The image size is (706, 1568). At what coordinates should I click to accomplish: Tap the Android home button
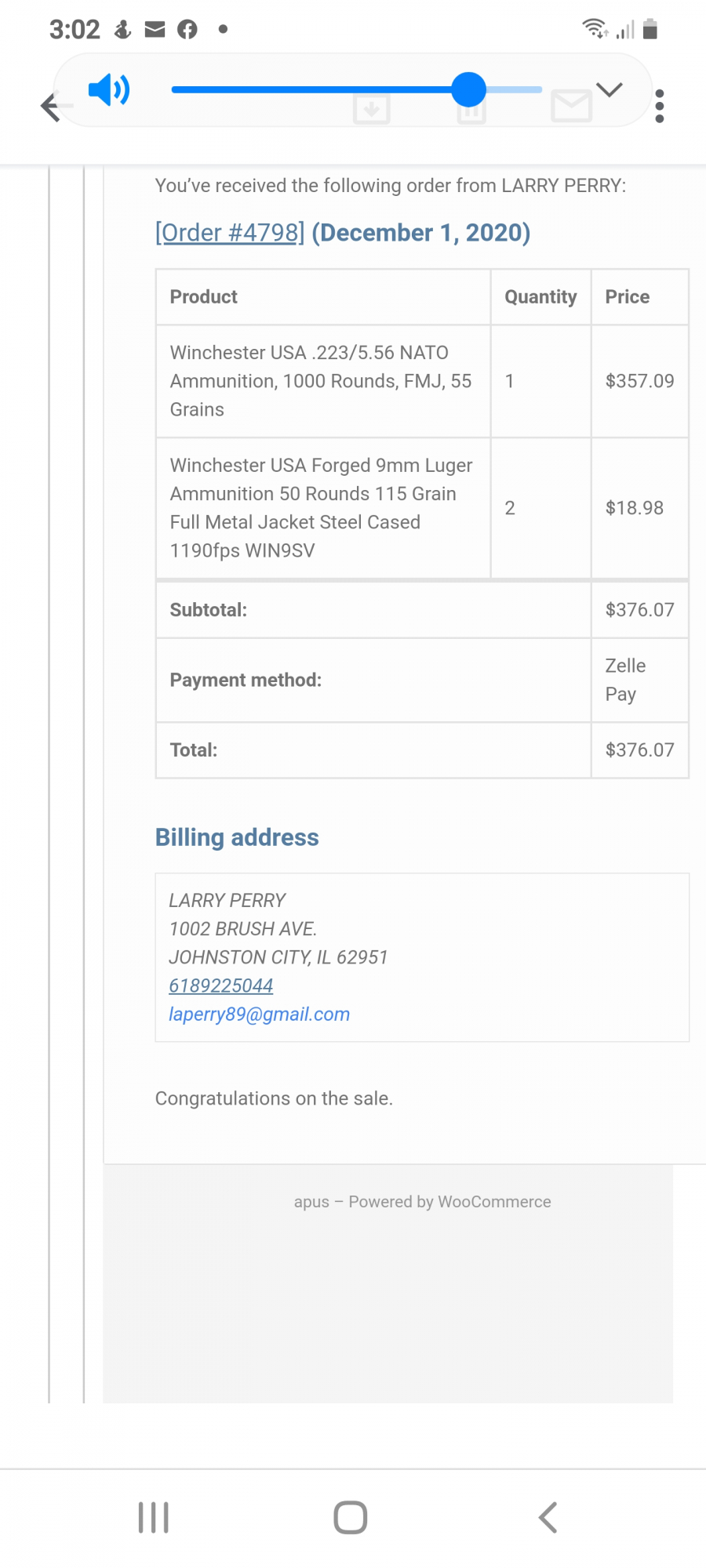[351, 1517]
